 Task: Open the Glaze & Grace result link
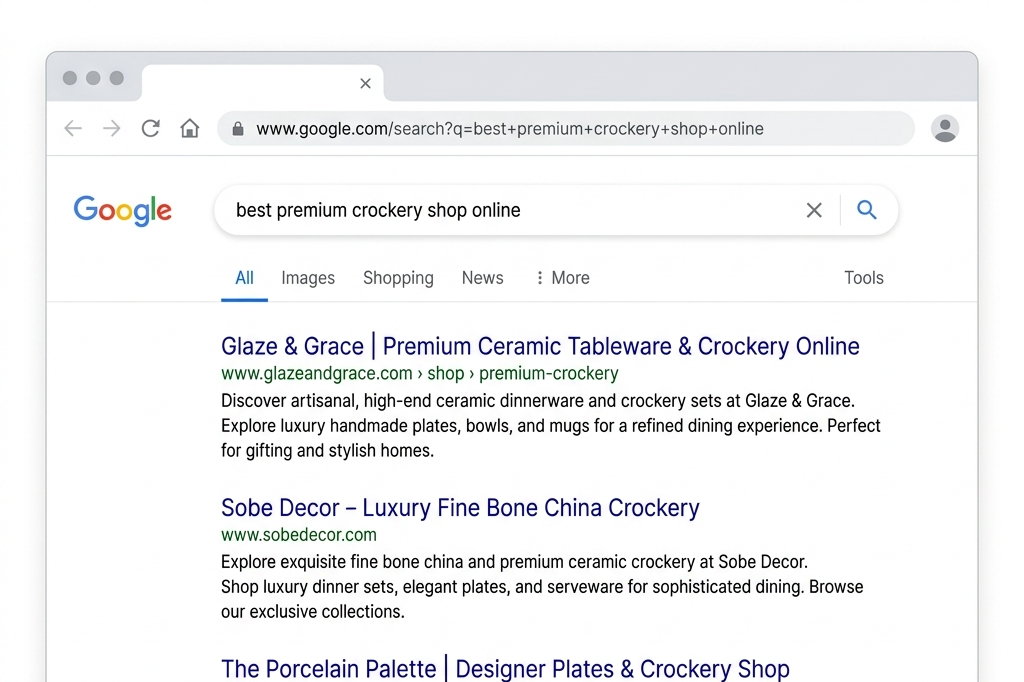(x=540, y=346)
